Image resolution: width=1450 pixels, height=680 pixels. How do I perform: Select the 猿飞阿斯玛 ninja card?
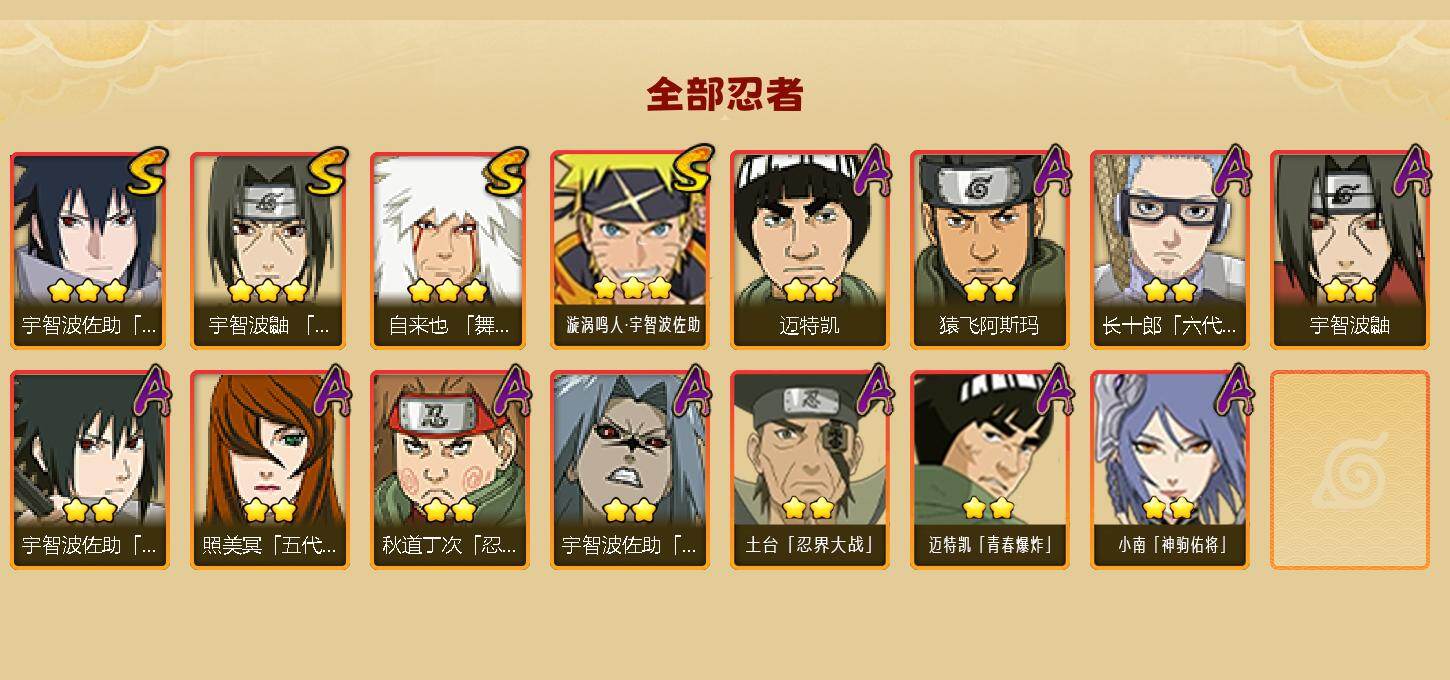[x=989, y=250]
